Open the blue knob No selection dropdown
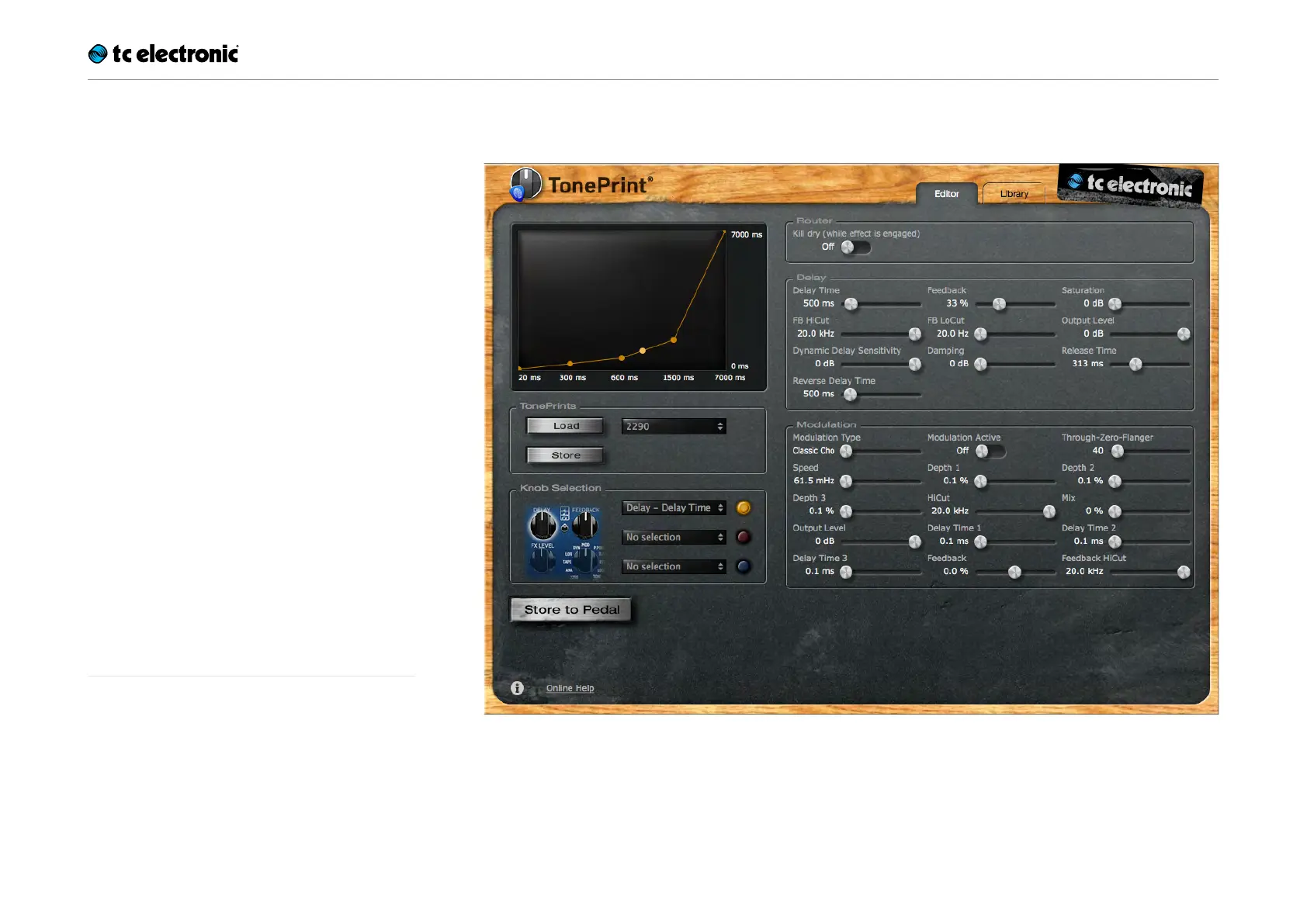Viewport: 1307px width, 924px height. [674, 566]
